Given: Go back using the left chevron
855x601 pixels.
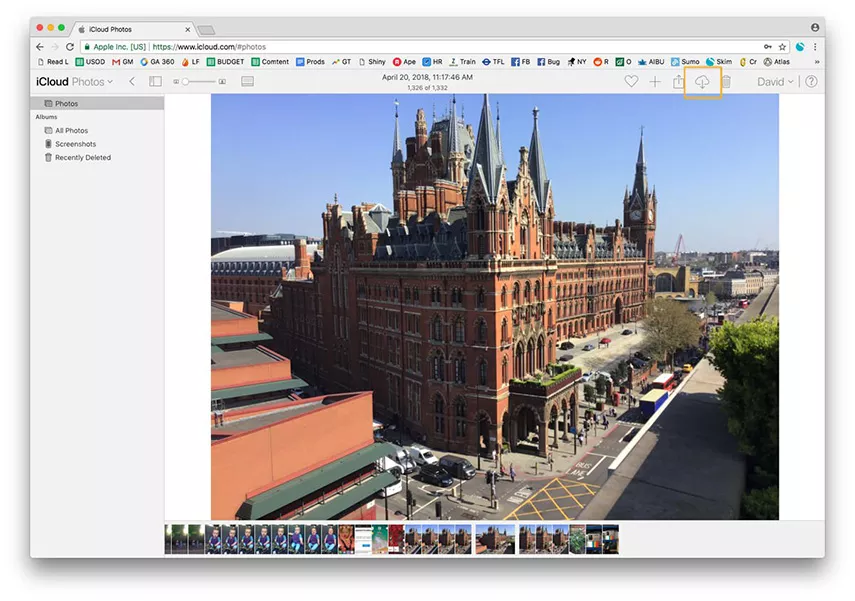Looking at the screenshot, I should pos(132,82).
